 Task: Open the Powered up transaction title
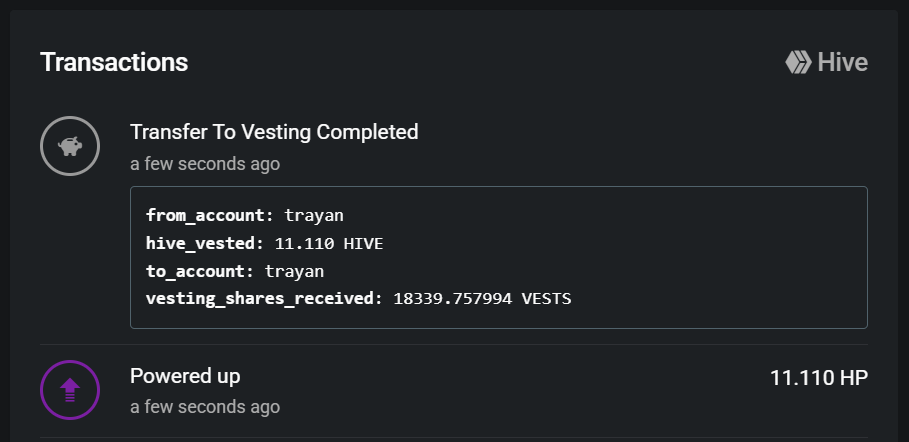[x=185, y=376]
